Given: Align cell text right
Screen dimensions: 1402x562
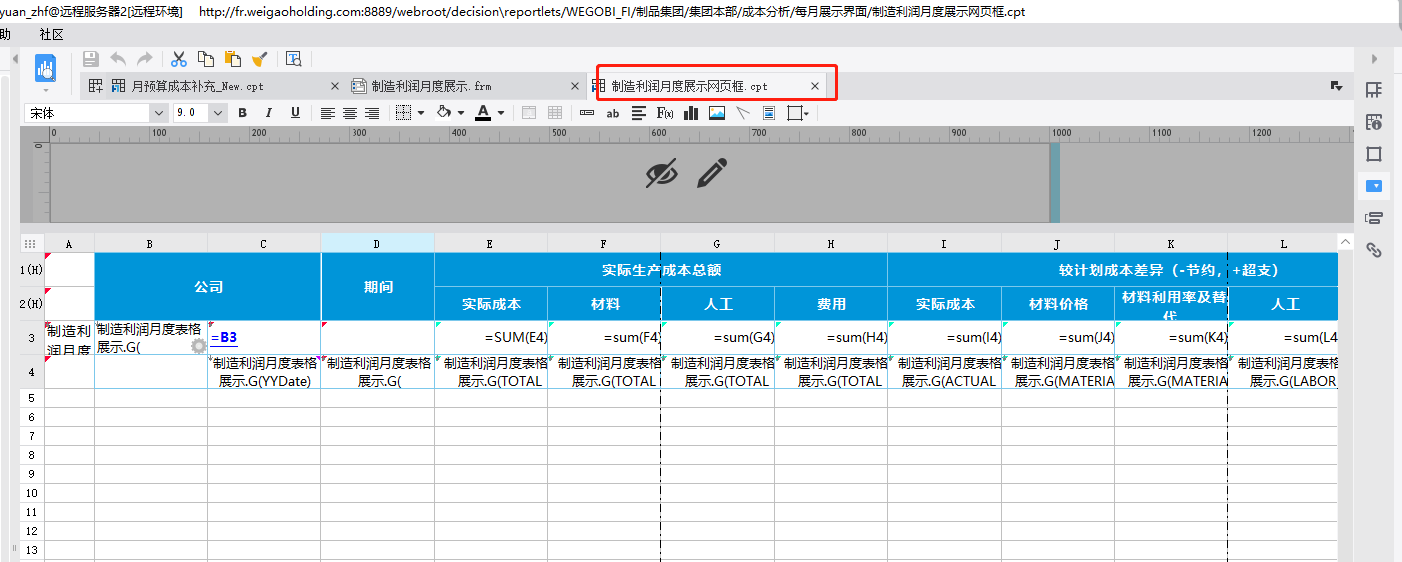Looking at the screenshot, I should pos(372,113).
